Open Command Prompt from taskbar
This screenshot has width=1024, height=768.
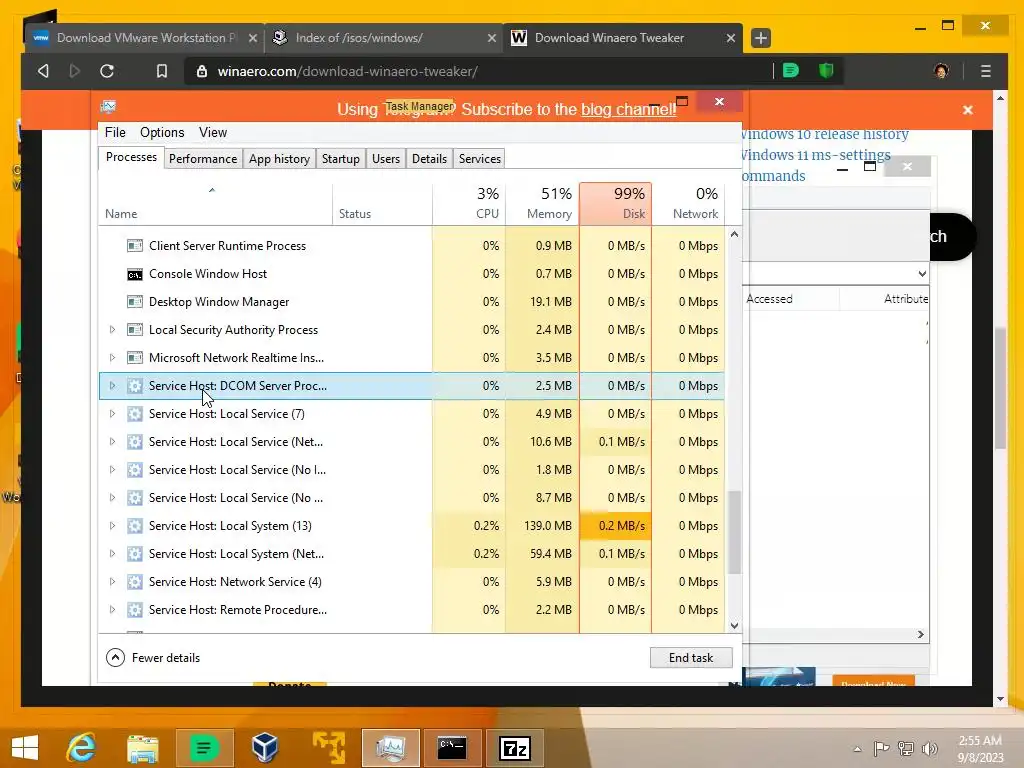click(x=452, y=748)
